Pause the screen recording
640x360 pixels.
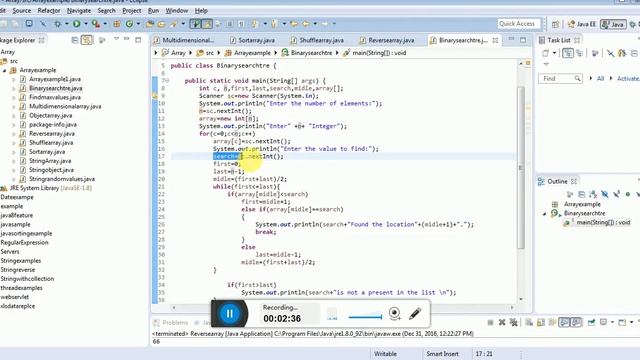coord(229,313)
